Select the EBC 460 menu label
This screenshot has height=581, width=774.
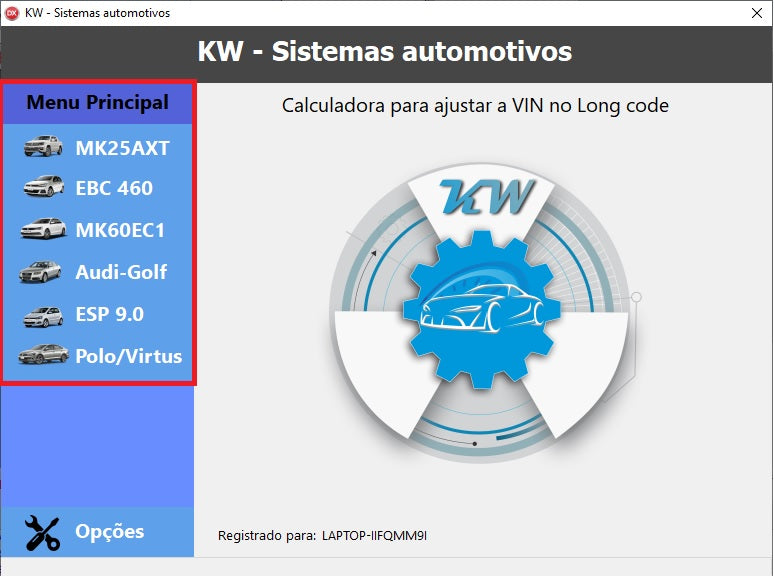[x=114, y=188]
